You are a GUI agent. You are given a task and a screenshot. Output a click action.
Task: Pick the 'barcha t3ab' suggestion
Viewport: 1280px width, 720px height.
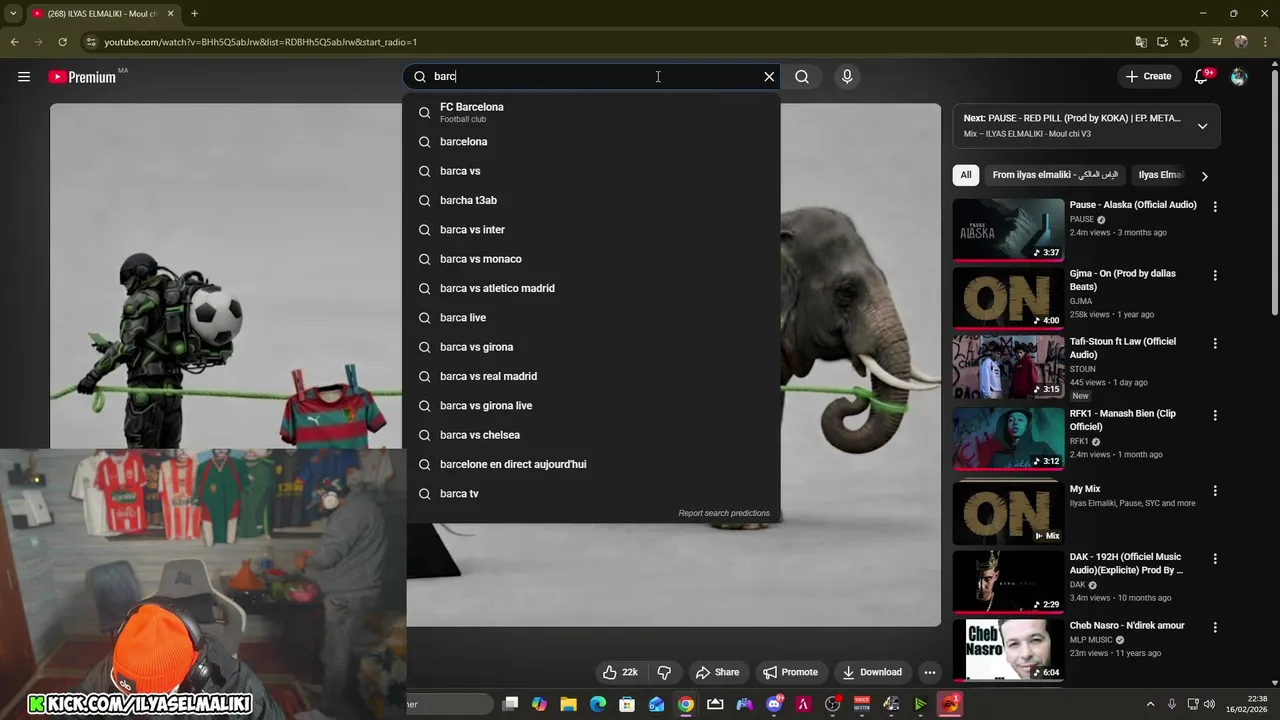pyautogui.click(x=593, y=200)
